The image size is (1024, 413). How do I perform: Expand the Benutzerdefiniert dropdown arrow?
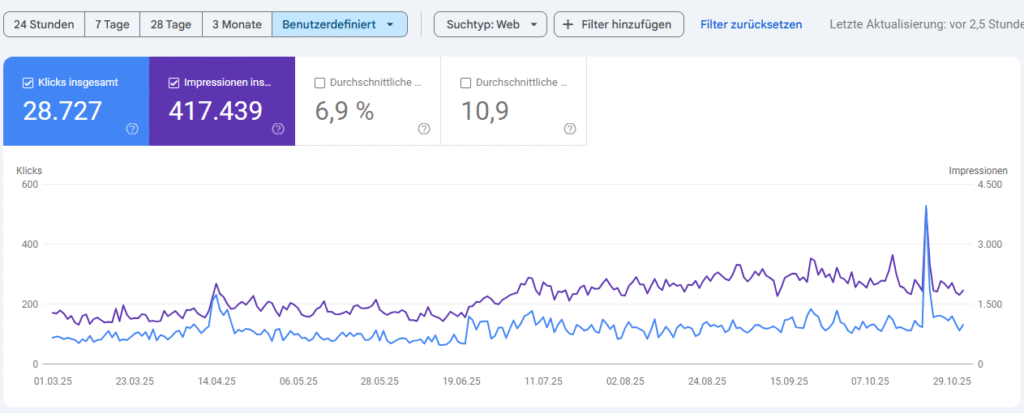click(389, 24)
